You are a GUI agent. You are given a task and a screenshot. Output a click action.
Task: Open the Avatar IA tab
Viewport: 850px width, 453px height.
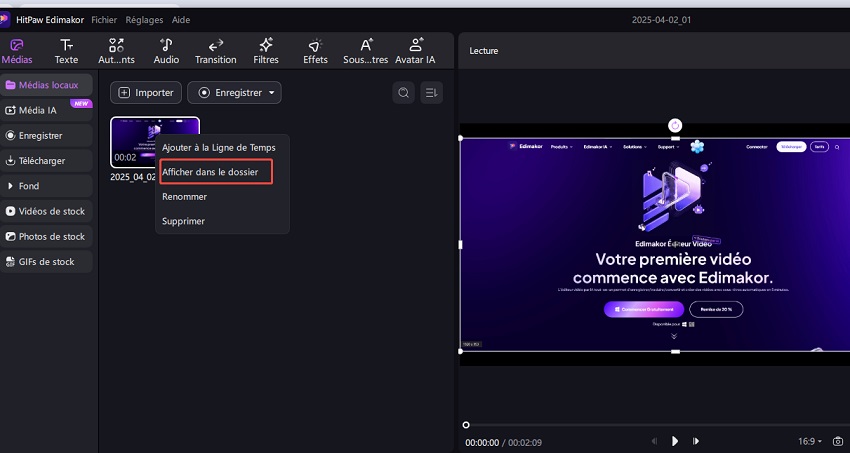415,51
